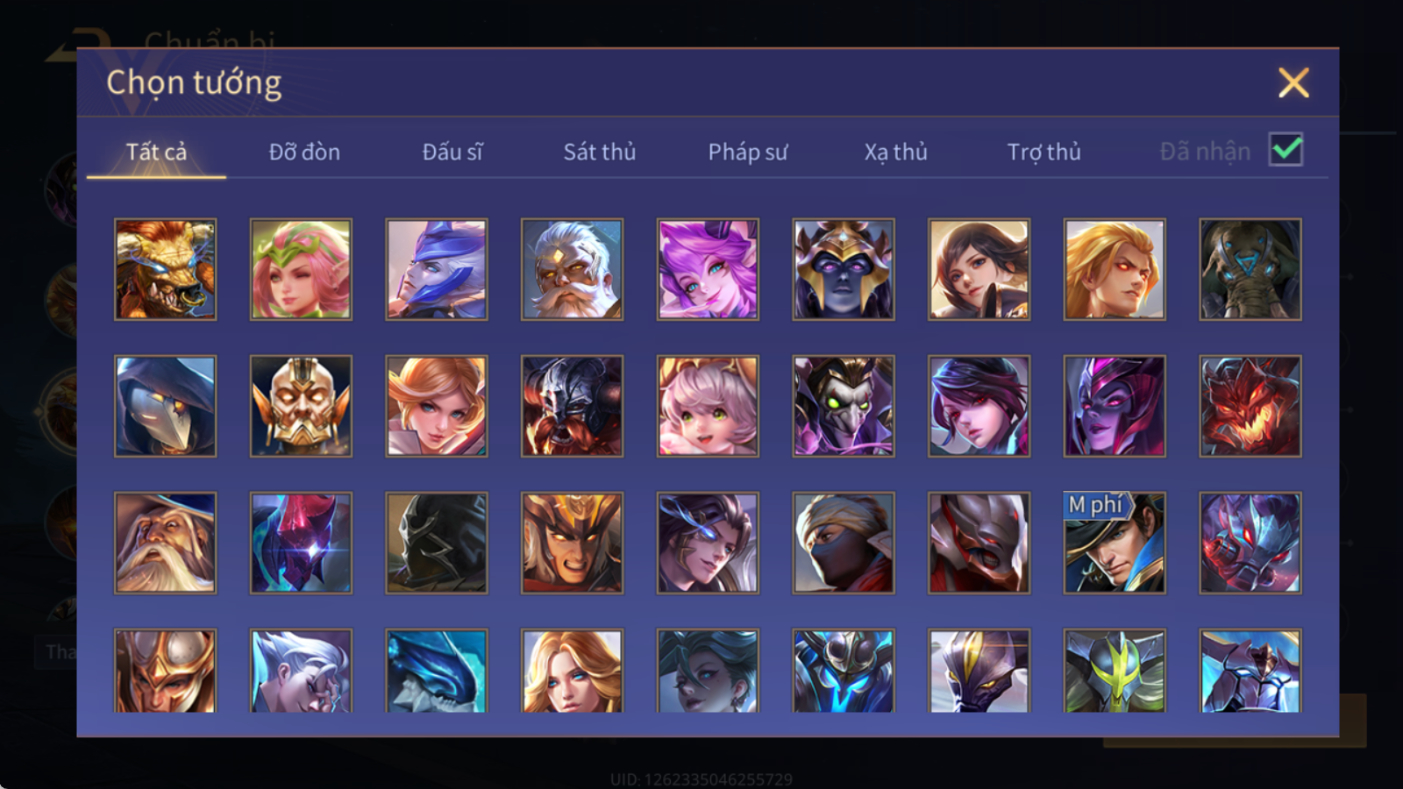Screen dimensions: 1403x789
Task: Pick the green-eyed bird-mask hero
Action: click(844, 407)
